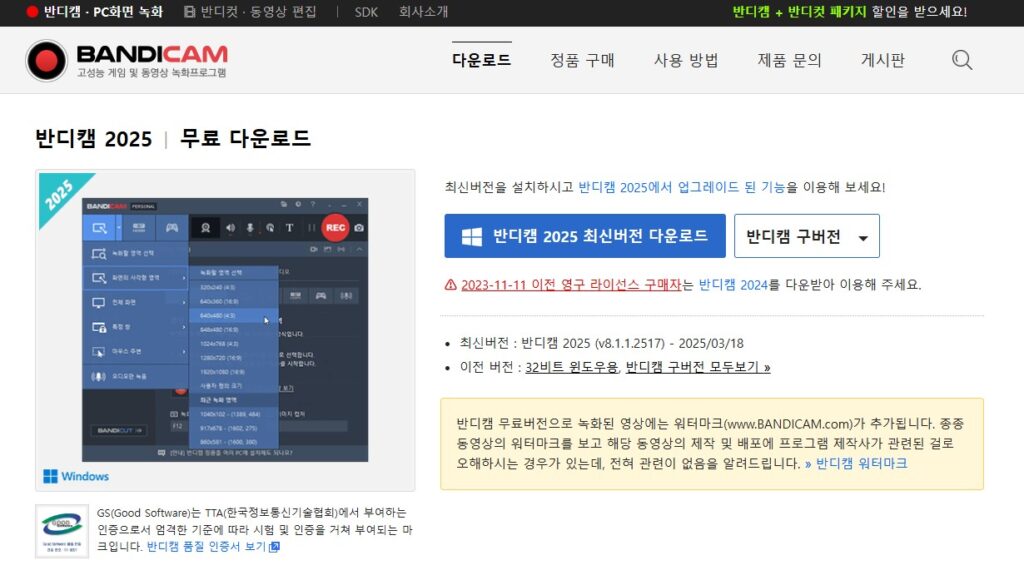Click the 최신버전 v8.1.1.2517 version text

point(601,343)
